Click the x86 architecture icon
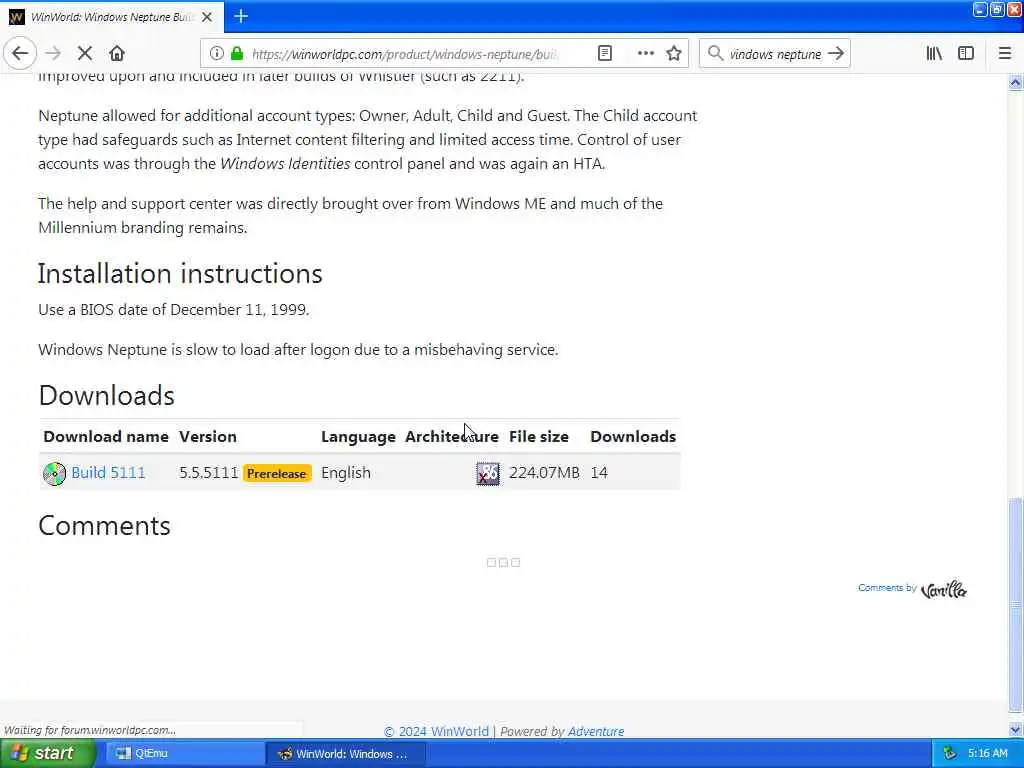This screenshot has height=768, width=1024. click(x=488, y=473)
